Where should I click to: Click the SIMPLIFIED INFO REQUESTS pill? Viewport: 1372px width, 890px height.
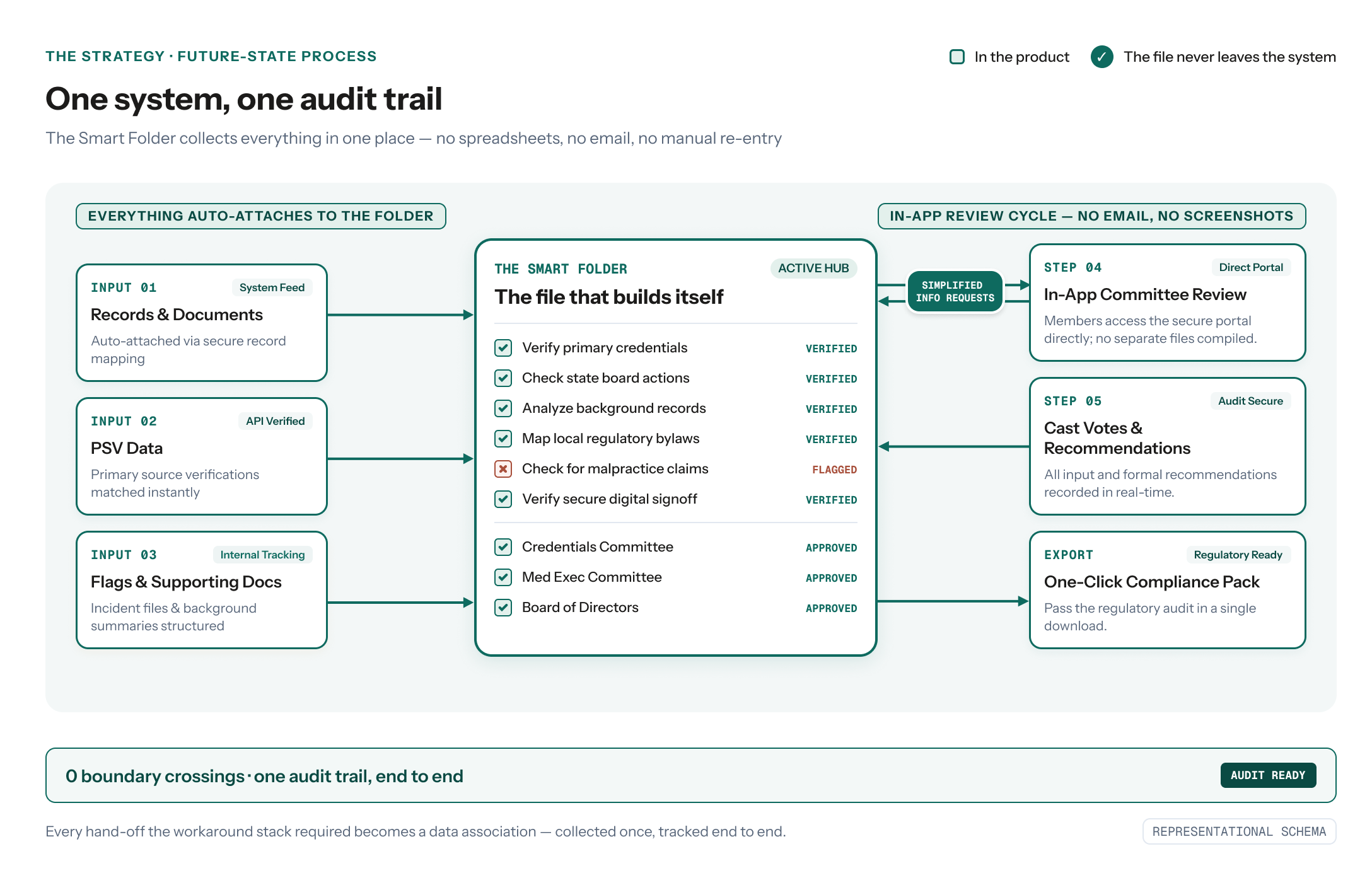tap(955, 292)
